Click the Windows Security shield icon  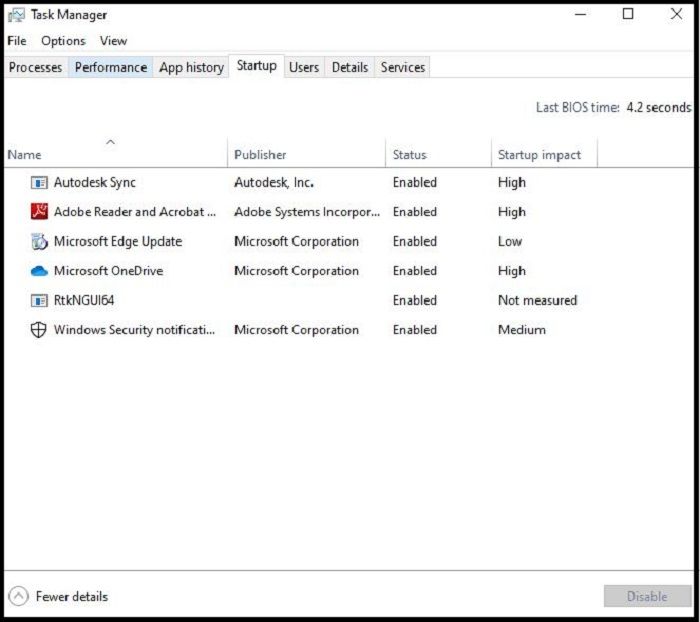point(39,330)
